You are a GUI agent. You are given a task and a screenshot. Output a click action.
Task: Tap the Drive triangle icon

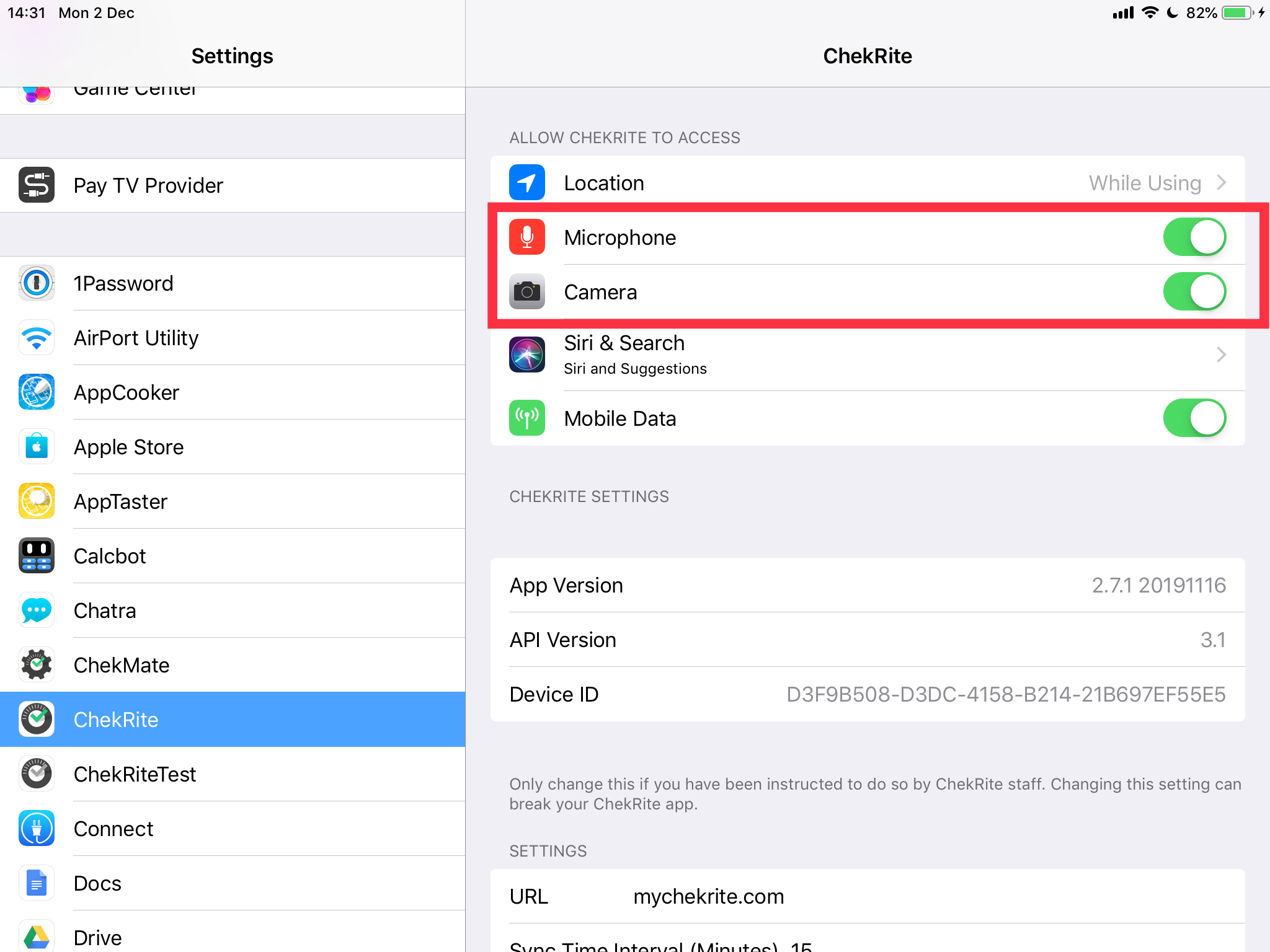click(37, 936)
